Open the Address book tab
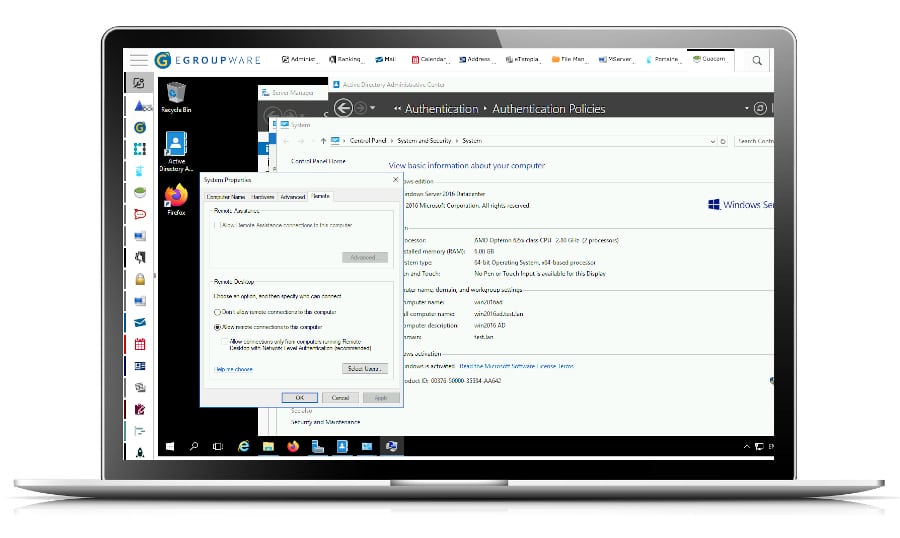The image size is (900, 538). [475, 59]
